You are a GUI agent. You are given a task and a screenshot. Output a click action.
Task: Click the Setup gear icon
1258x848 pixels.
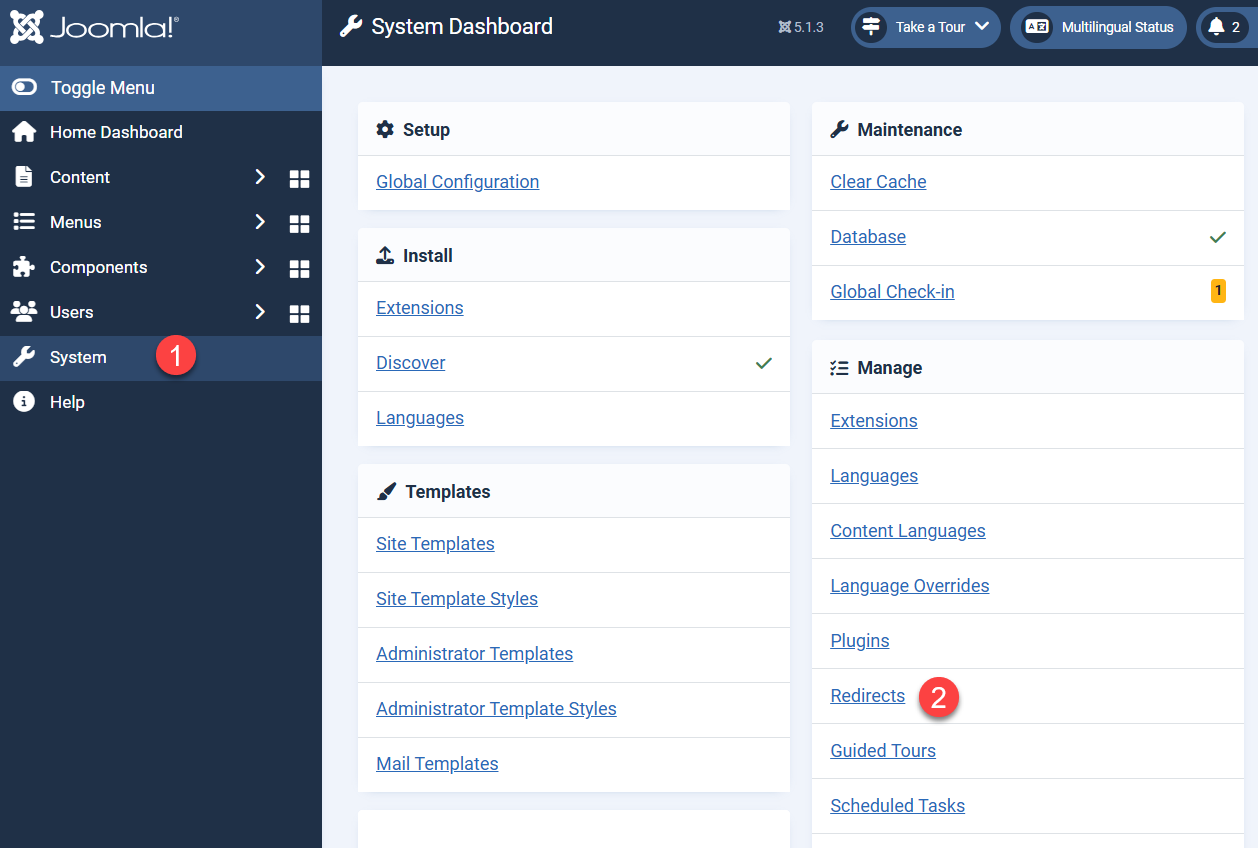[385, 128]
